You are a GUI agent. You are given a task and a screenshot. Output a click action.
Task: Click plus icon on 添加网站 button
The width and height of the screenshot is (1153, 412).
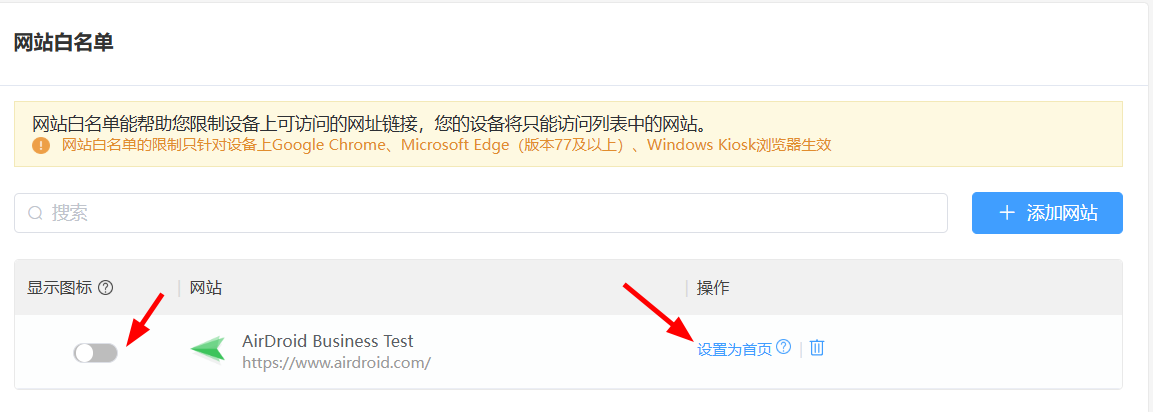pyautogui.click(x=1007, y=213)
